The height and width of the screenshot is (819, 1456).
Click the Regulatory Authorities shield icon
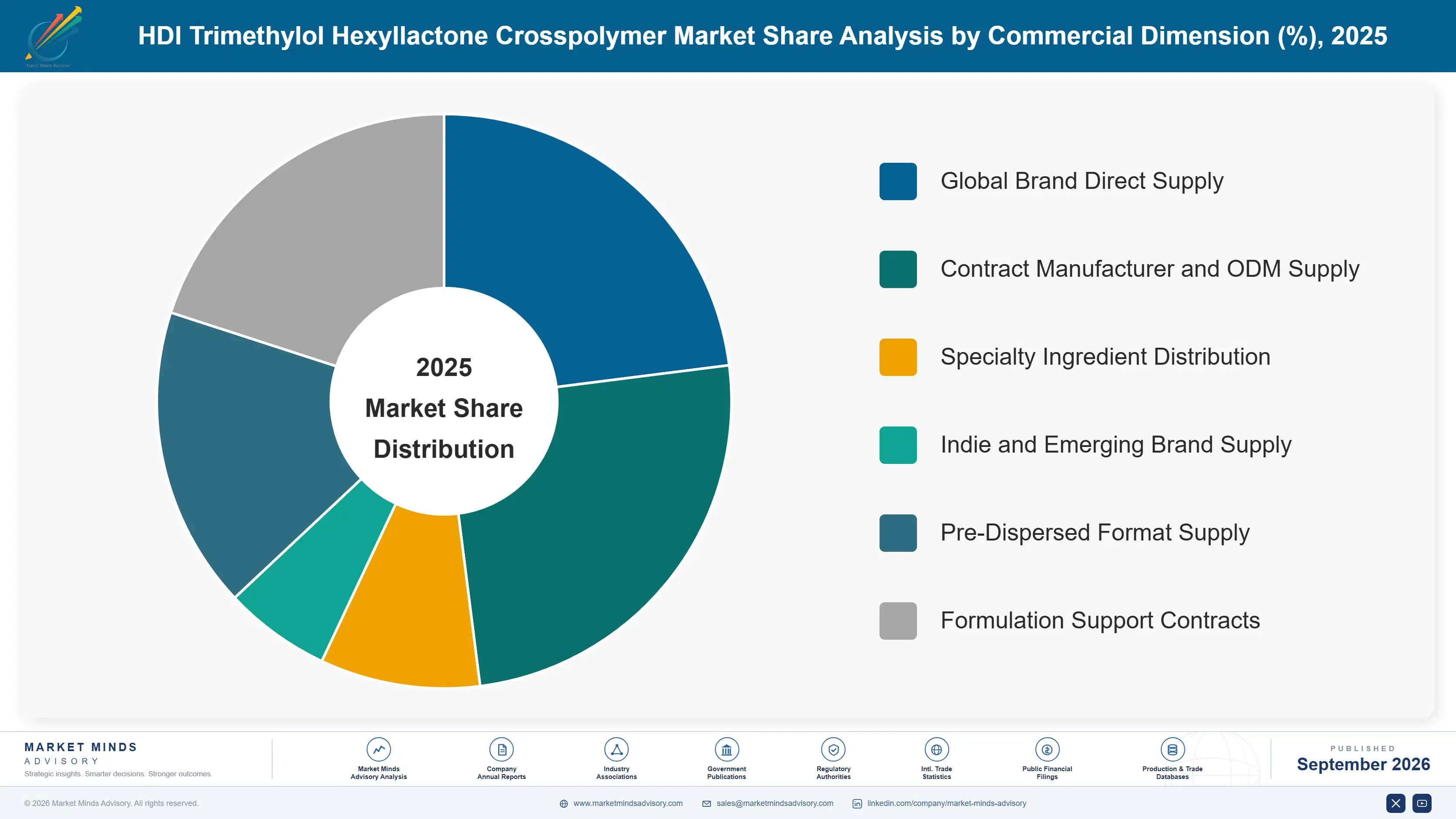click(x=833, y=749)
